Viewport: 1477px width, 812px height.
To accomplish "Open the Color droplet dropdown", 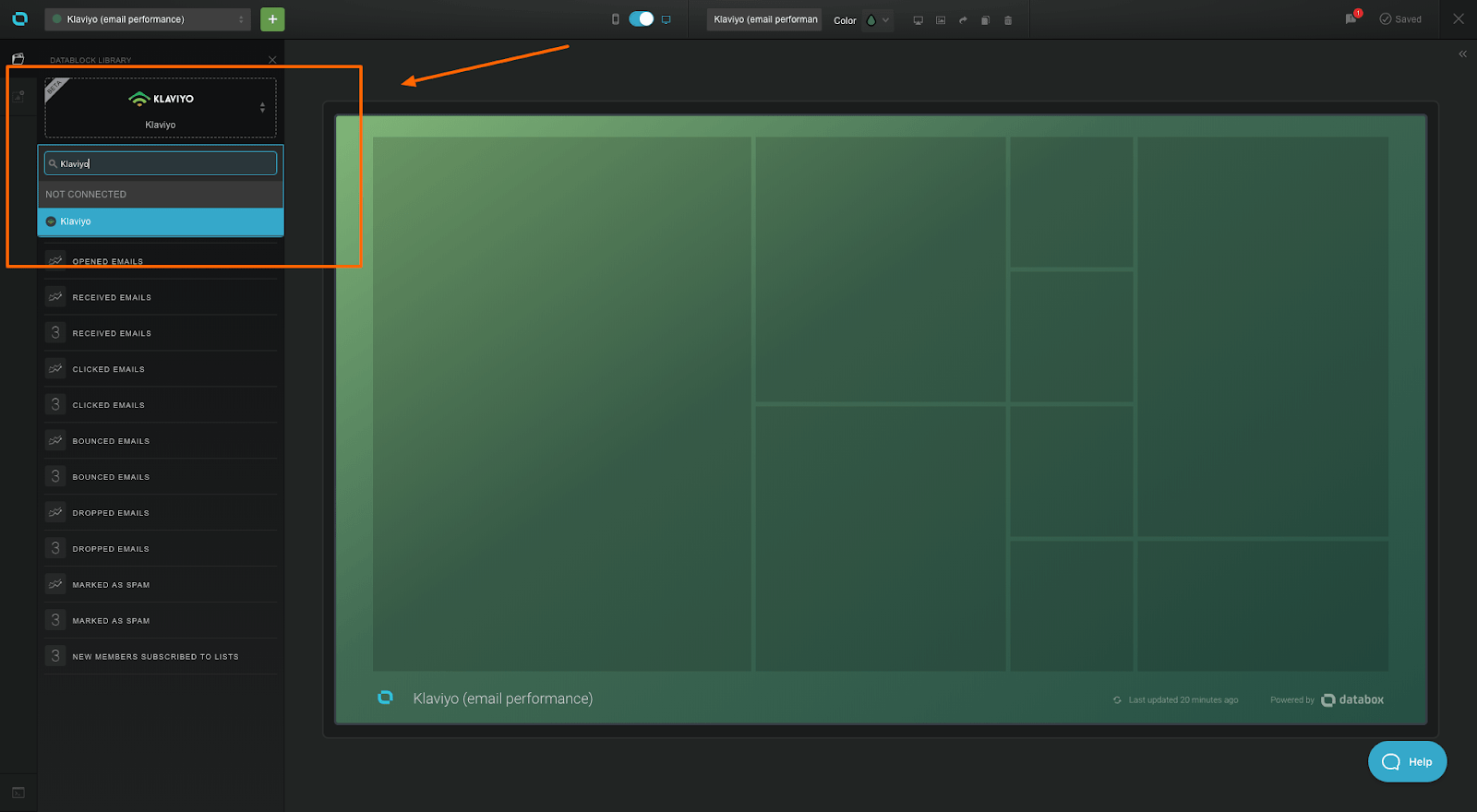I will [877, 20].
